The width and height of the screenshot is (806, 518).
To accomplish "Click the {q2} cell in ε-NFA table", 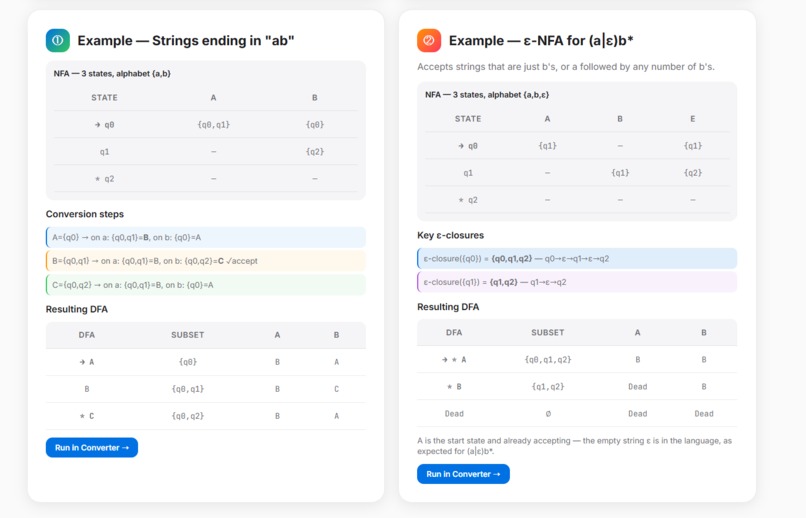I will 692,173.
